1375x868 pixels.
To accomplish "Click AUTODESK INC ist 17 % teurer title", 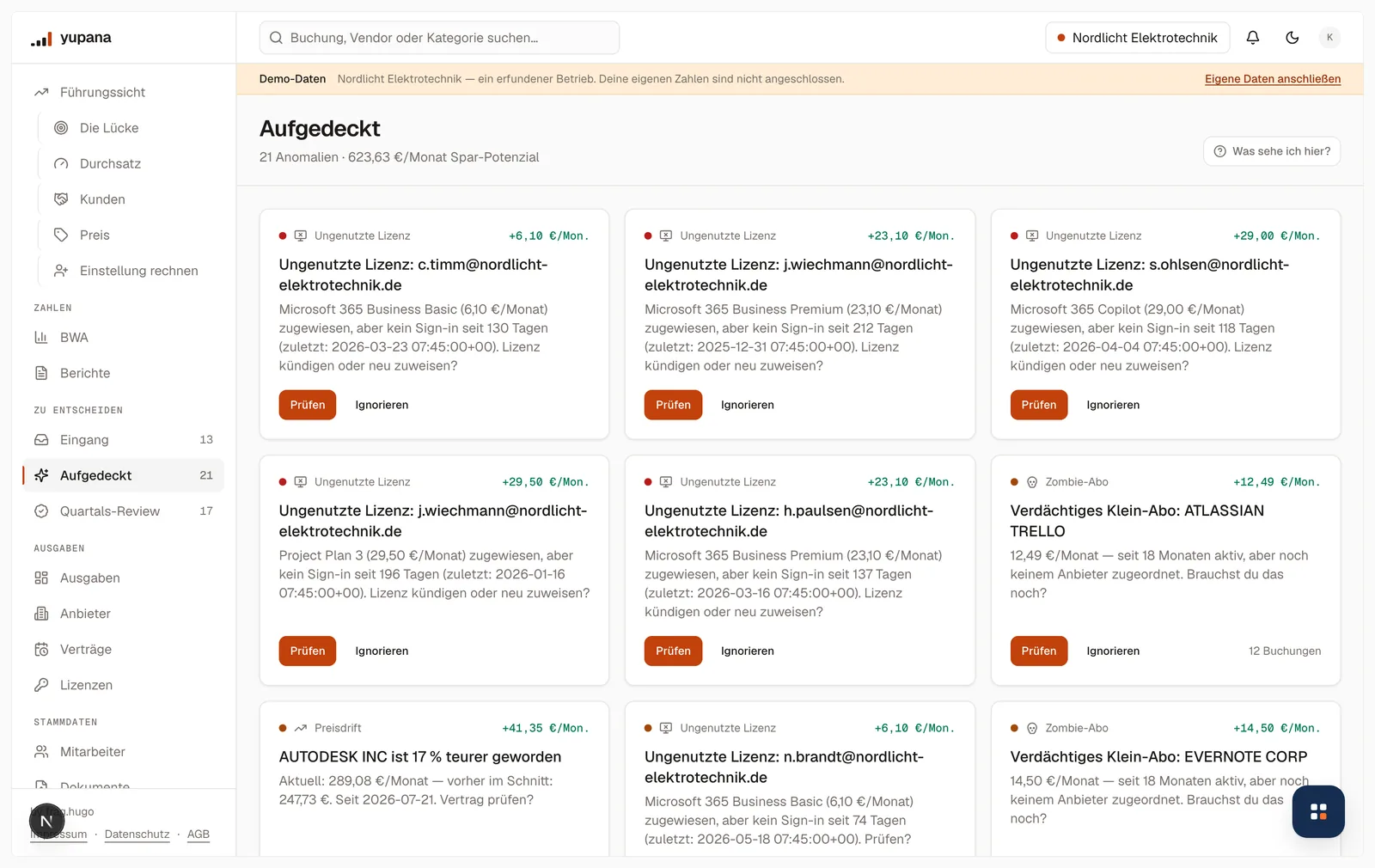I will coord(420,757).
